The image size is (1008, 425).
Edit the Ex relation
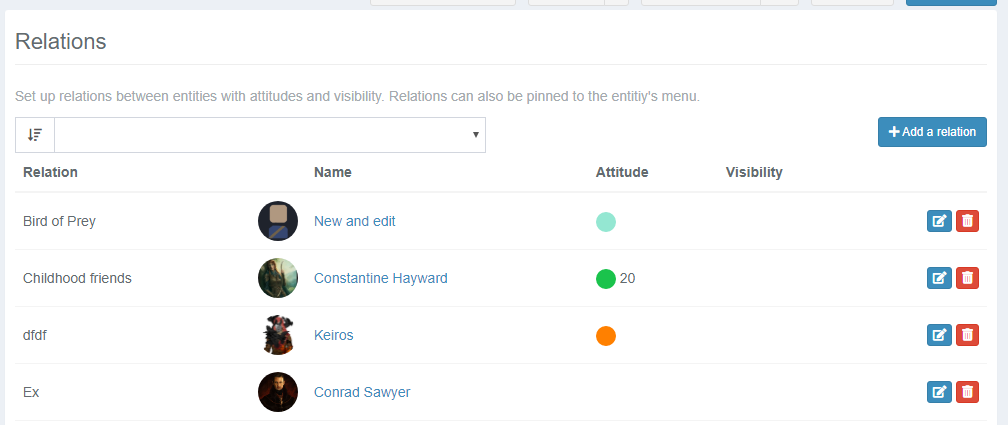(x=939, y=392)
